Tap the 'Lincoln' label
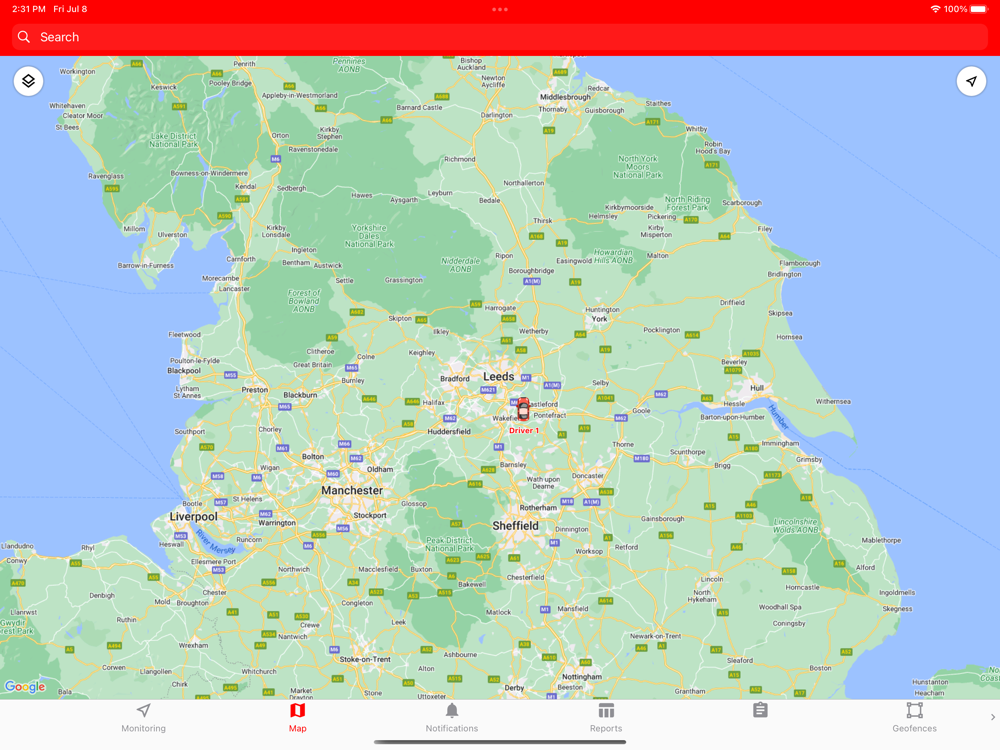The image size is (1000, 750). [x=712, y=579]
